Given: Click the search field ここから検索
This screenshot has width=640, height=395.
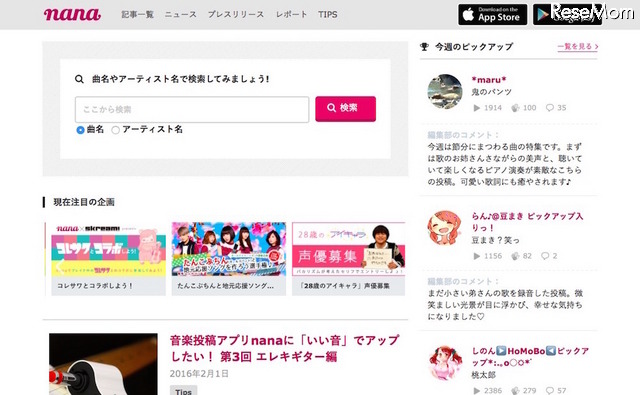Looking at the screenshot, I should pos(192,109).
